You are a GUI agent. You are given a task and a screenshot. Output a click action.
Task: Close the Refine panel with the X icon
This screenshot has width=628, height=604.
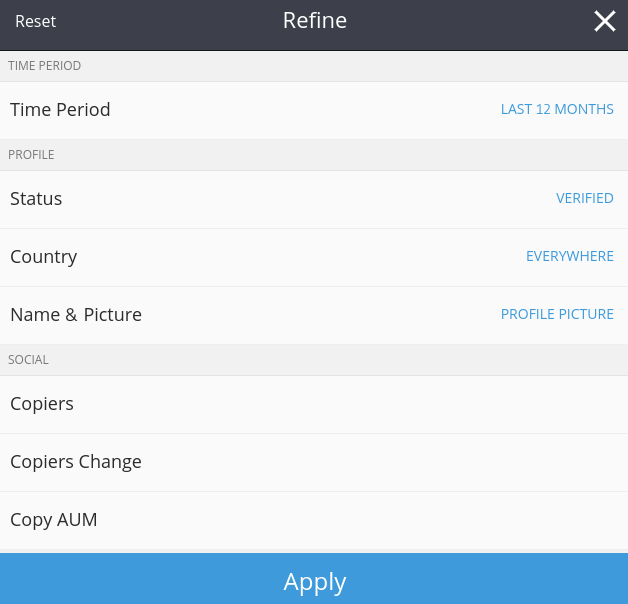tap(604, 21)
